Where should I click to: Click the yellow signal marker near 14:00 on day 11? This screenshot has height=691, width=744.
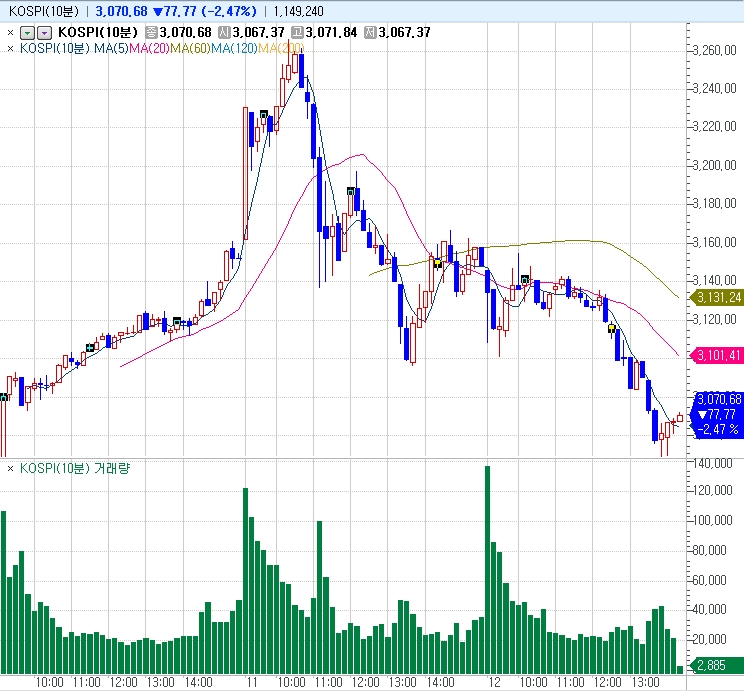point(437,263)
